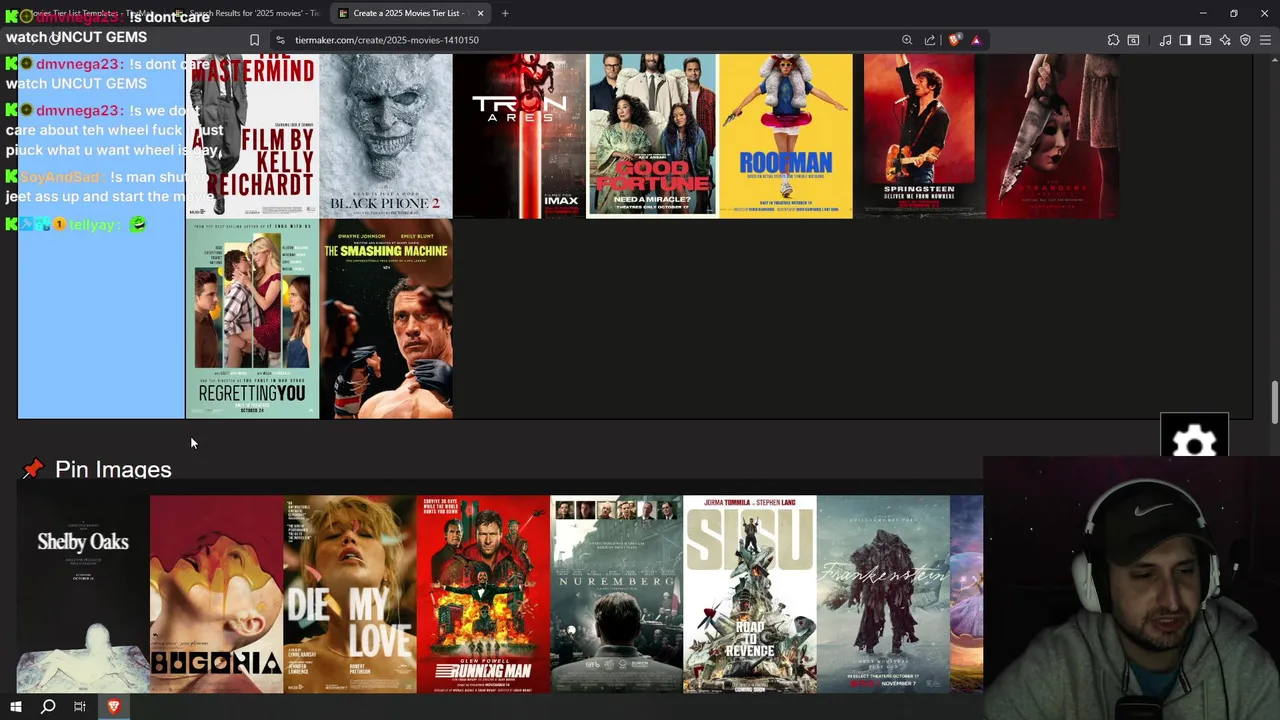Pick the Shelby Oaks poster
The height and width of the screenshot is (720, 1280).
83,594
